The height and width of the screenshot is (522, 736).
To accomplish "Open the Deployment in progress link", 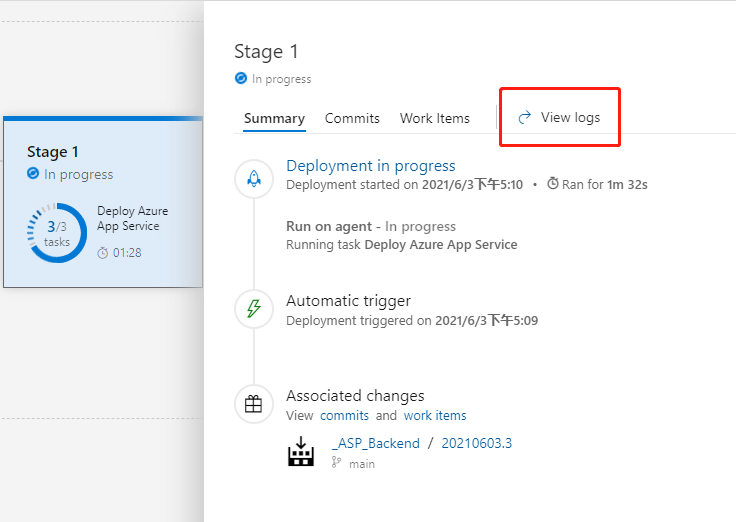I will [x=370, y=166].
